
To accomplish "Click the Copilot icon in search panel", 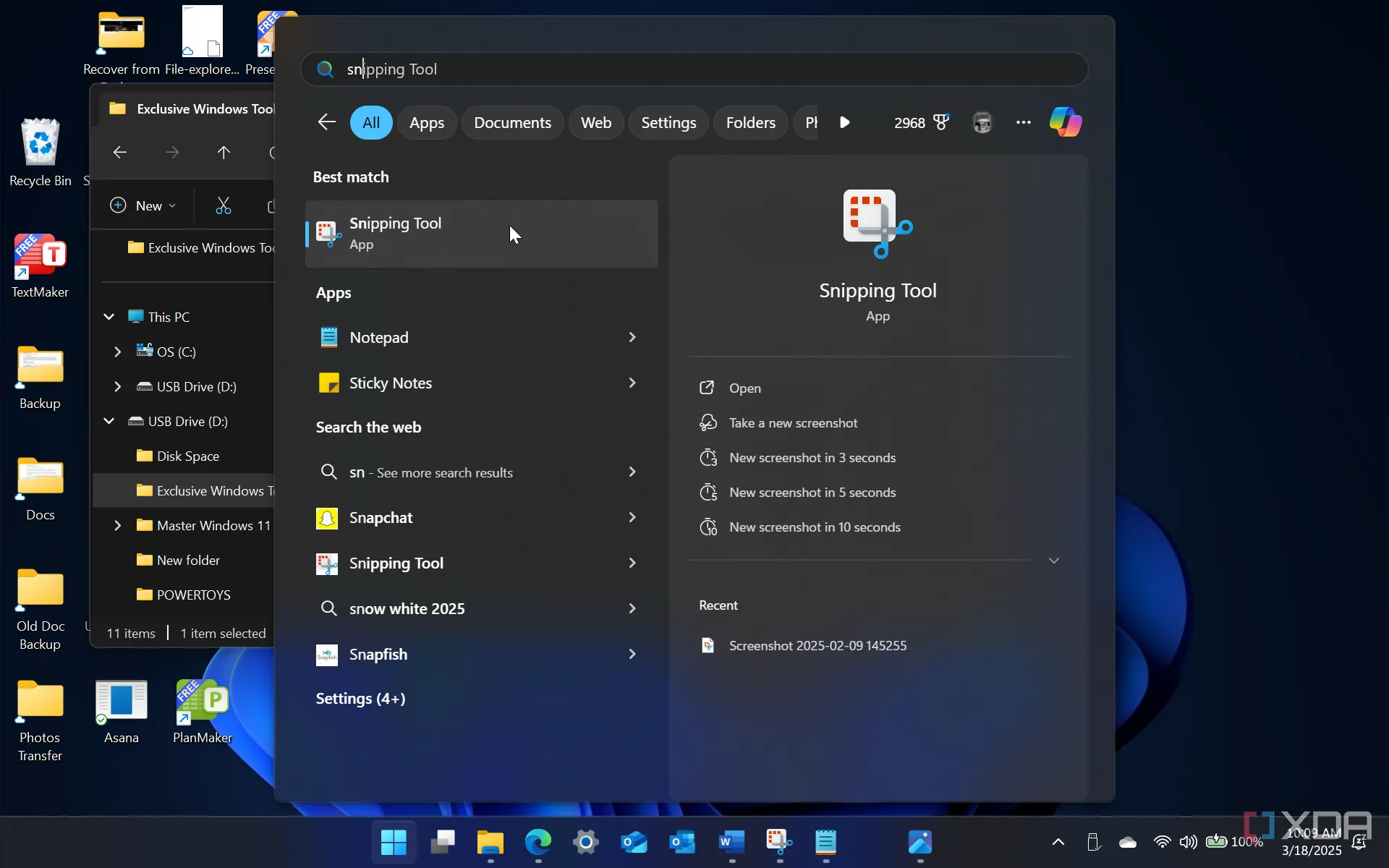I will 1066,122.
